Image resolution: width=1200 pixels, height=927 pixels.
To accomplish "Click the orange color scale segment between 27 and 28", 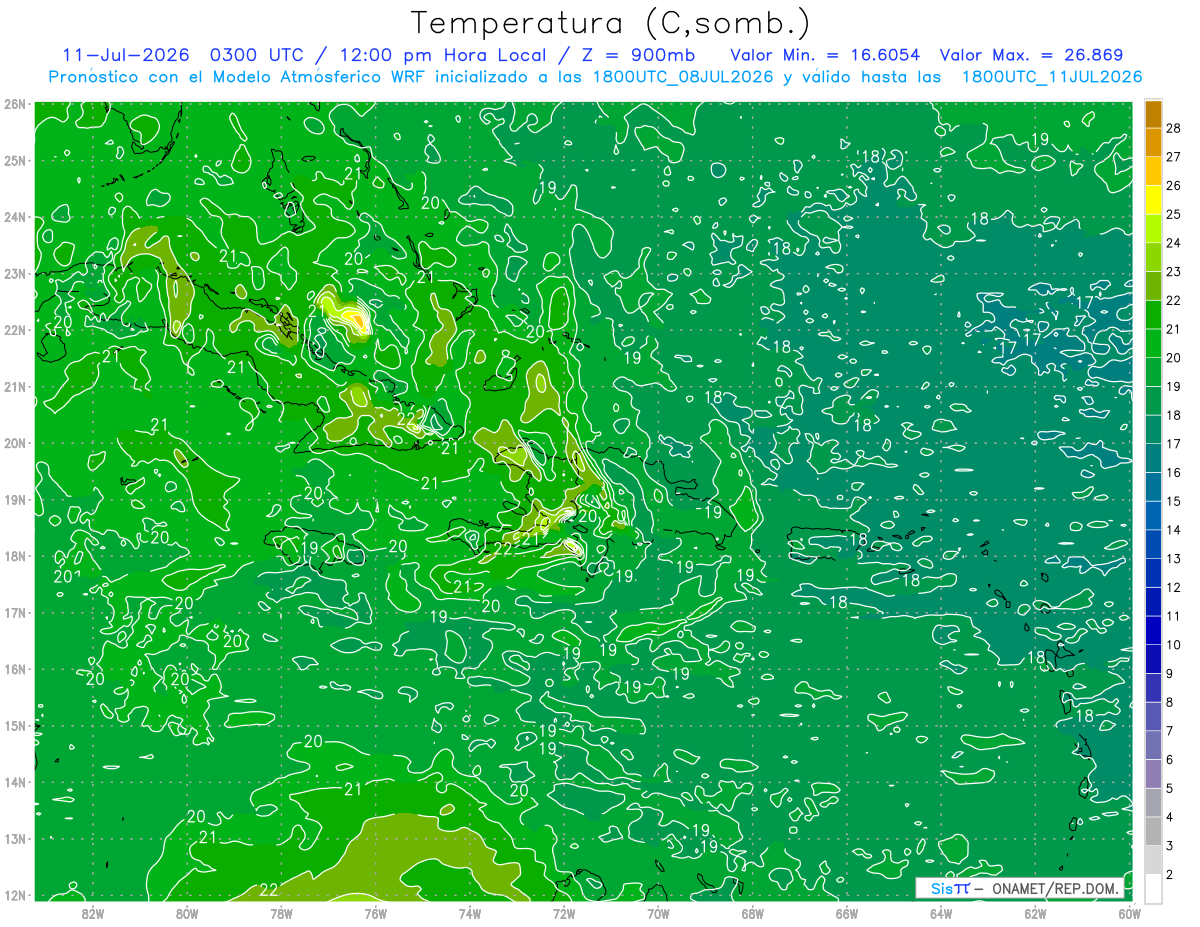I will [x=1153, y=142].
